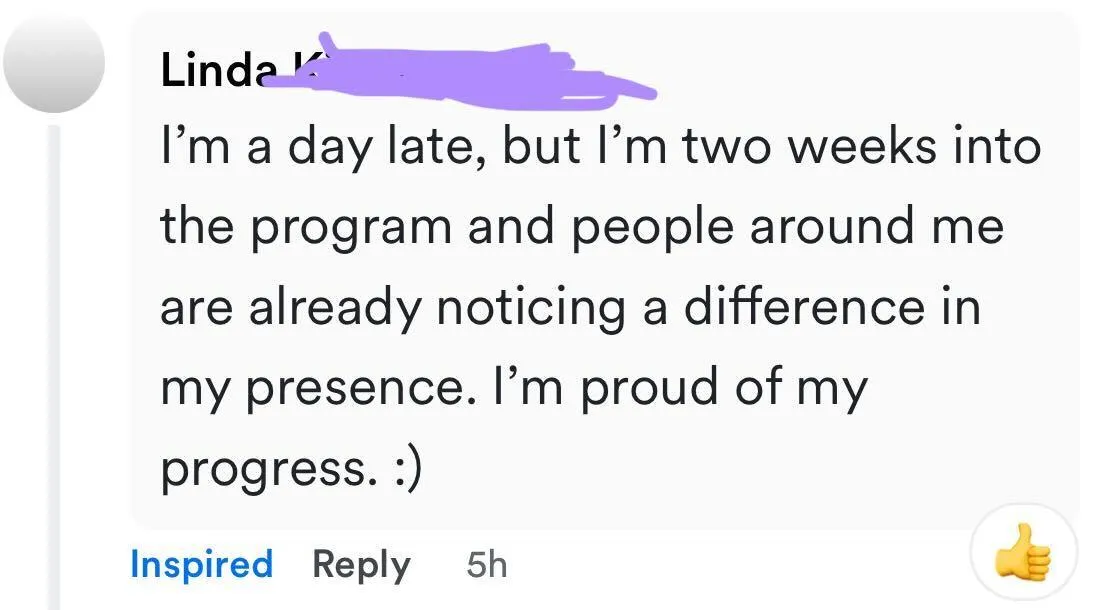The width and height of the screenshot is (1109, 610).
Task: Click the vertical thread line below avatar
Action: tap(54, 367)
